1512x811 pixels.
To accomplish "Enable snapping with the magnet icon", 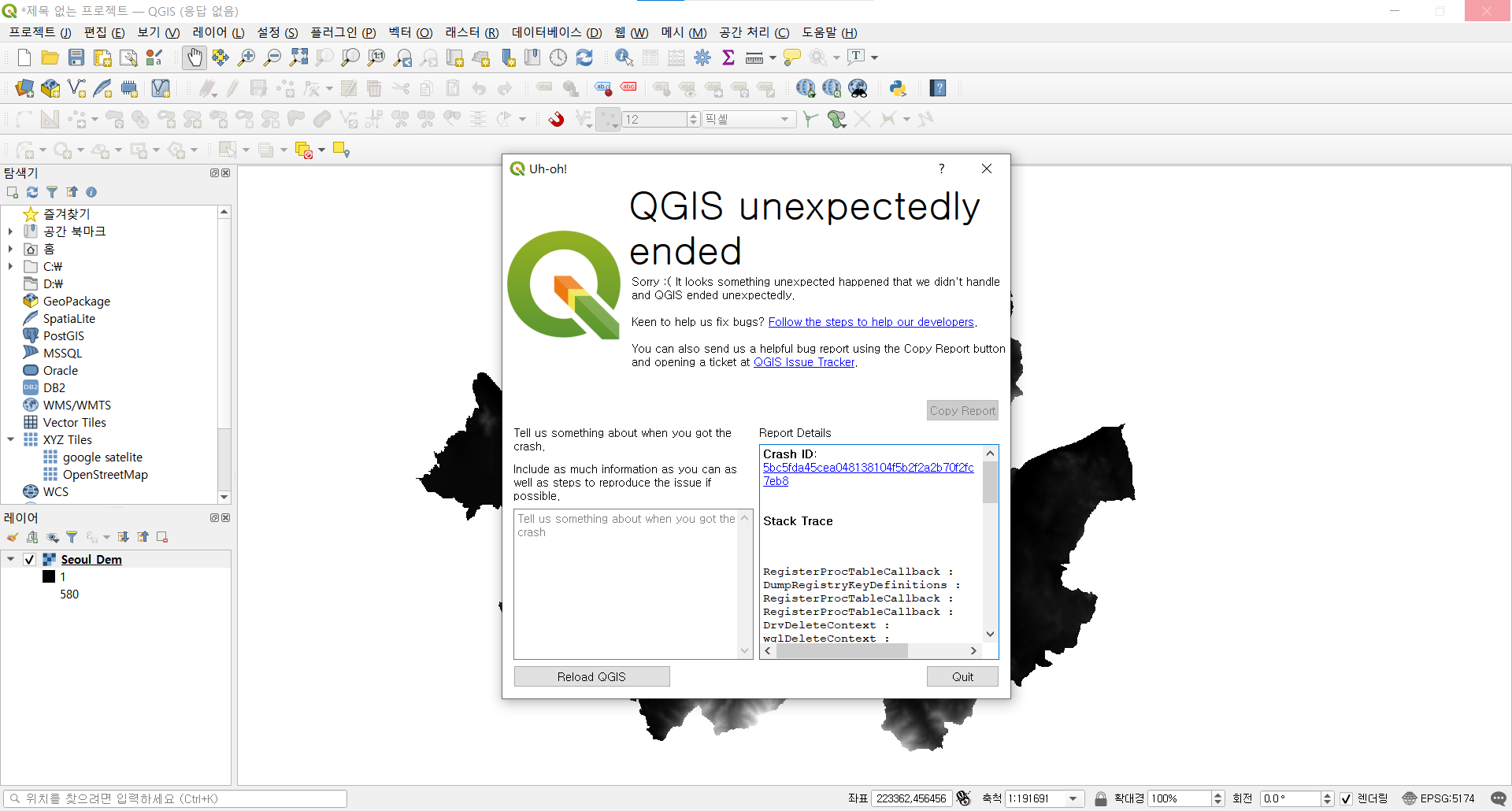I will coord(556,119).
